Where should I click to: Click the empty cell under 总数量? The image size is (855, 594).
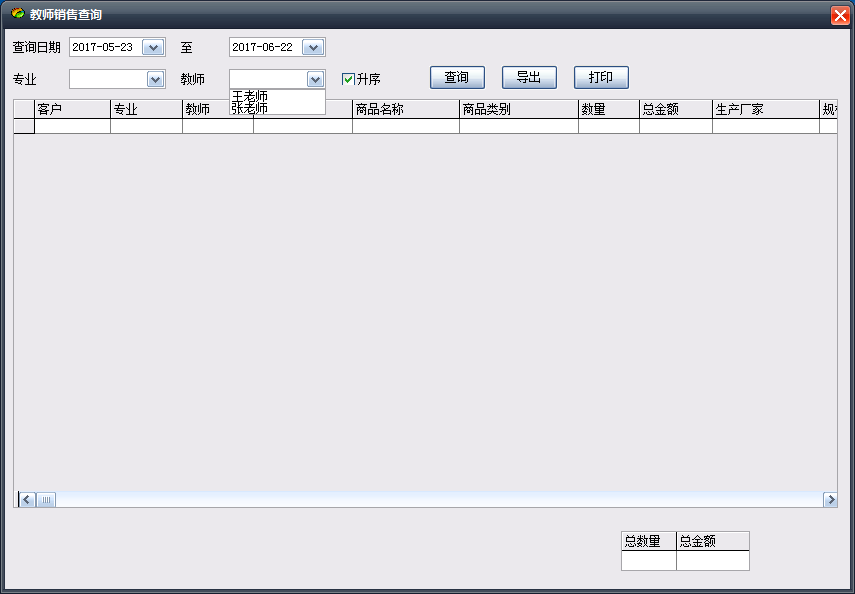[649, 561]
